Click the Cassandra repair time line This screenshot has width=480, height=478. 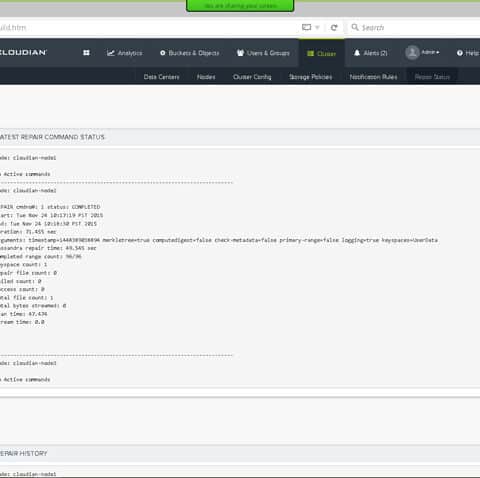click(x=48, y=248)
